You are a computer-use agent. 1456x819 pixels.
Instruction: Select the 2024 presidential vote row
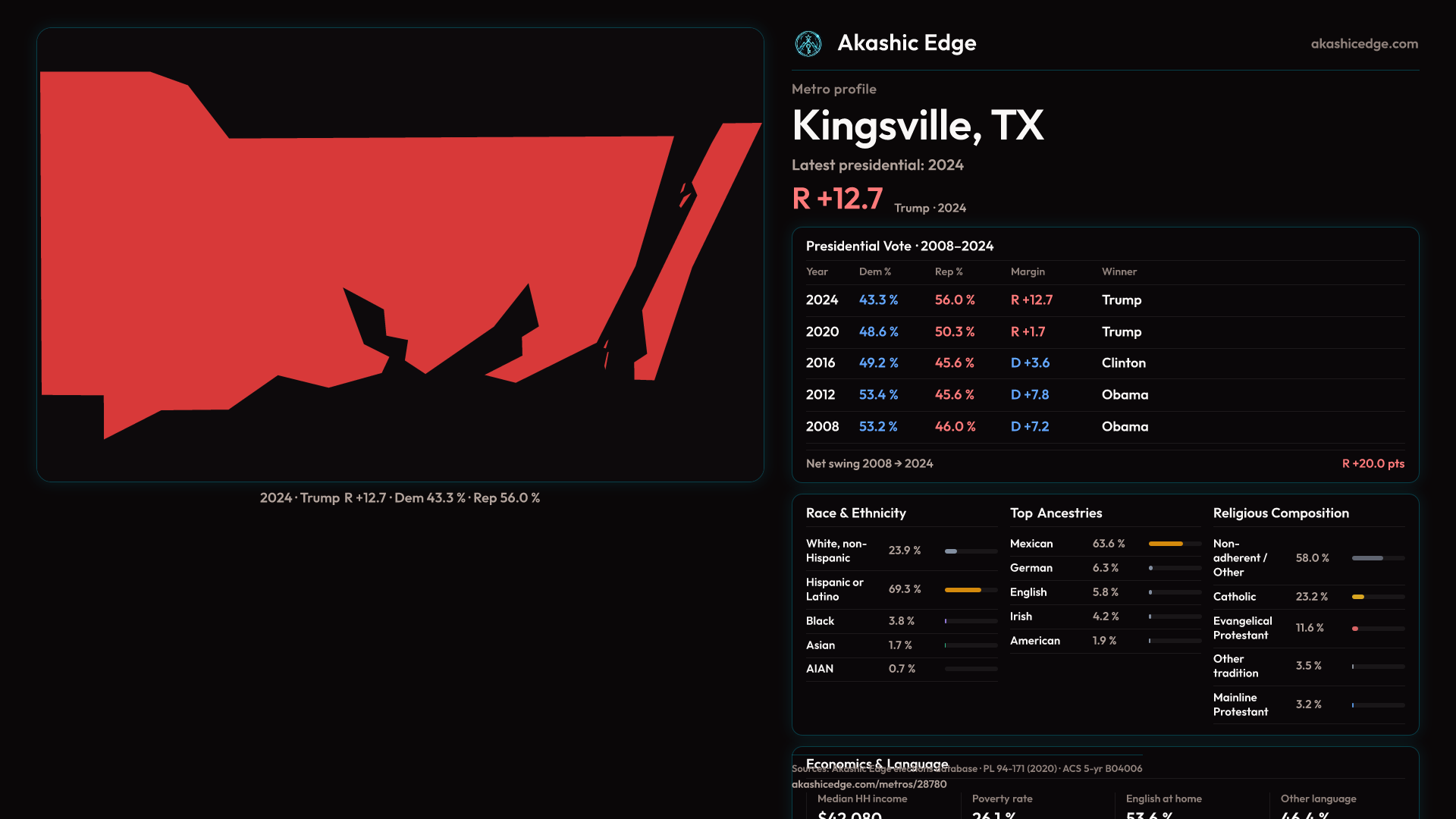coord(1104,300)
